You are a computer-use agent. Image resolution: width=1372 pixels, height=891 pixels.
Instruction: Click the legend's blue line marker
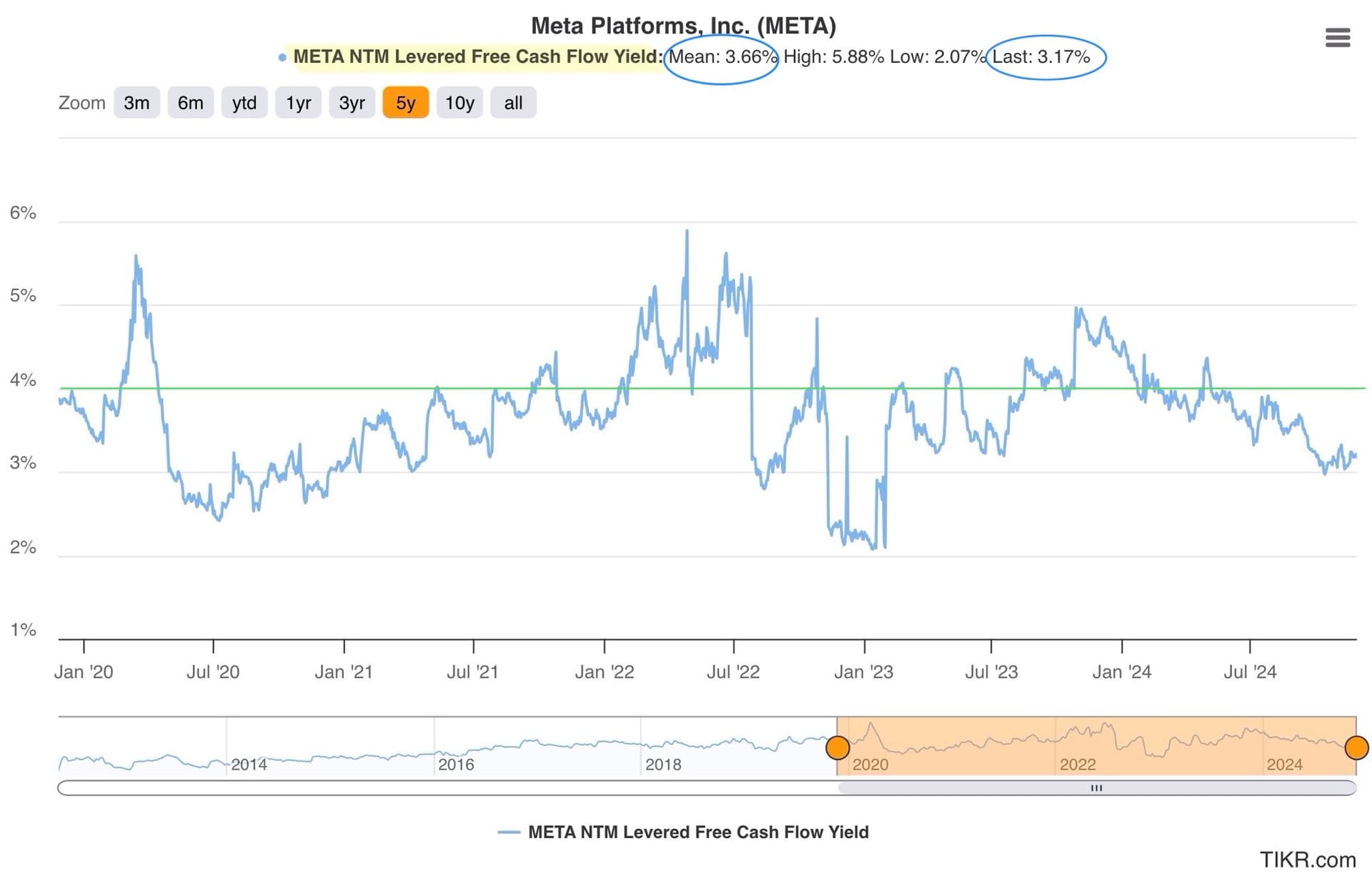coord(509,832)
